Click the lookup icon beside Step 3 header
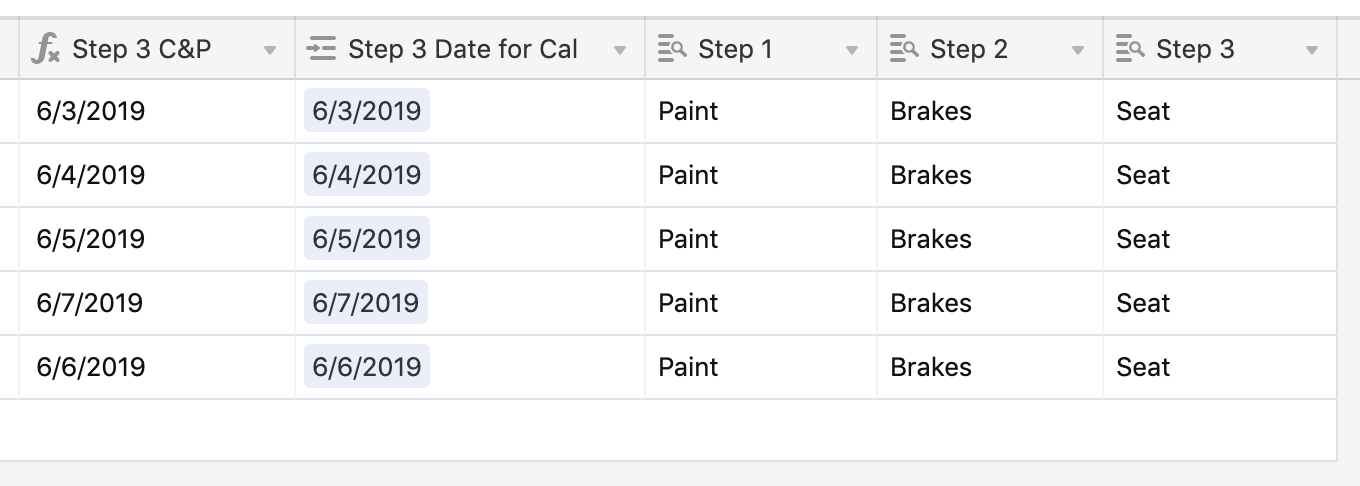Viewport: 1360px width, 486px height. 1130,49
